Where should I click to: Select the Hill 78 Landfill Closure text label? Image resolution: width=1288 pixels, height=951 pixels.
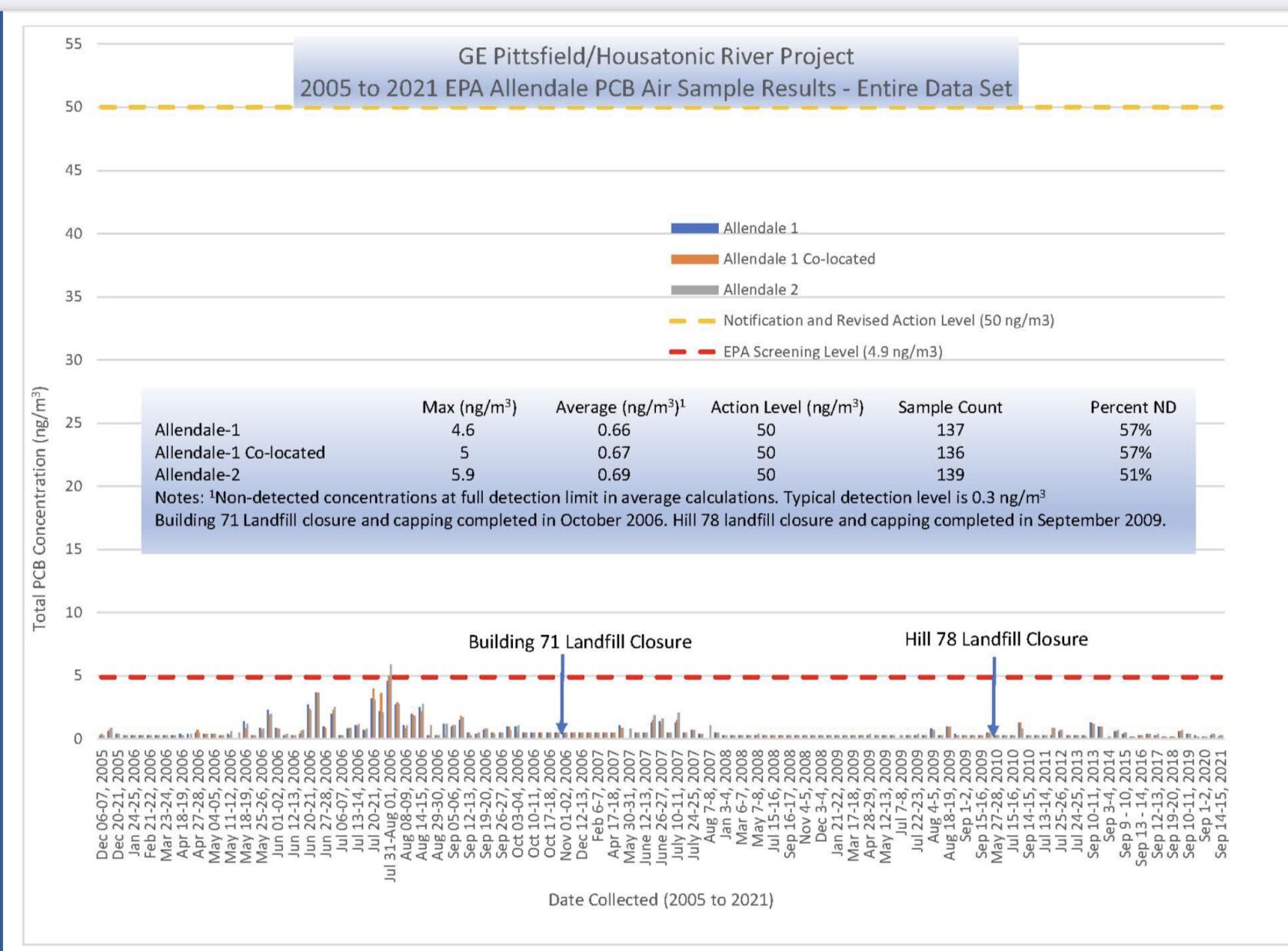click(996, 639)
